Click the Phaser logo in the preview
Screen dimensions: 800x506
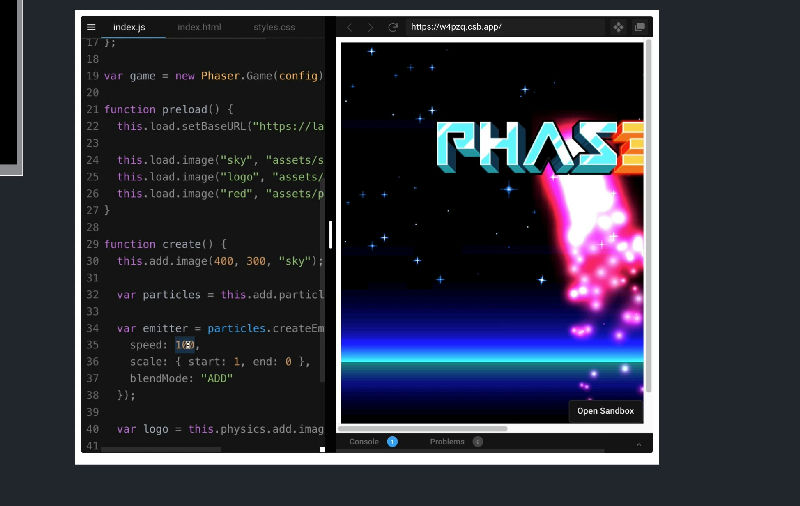540,148
